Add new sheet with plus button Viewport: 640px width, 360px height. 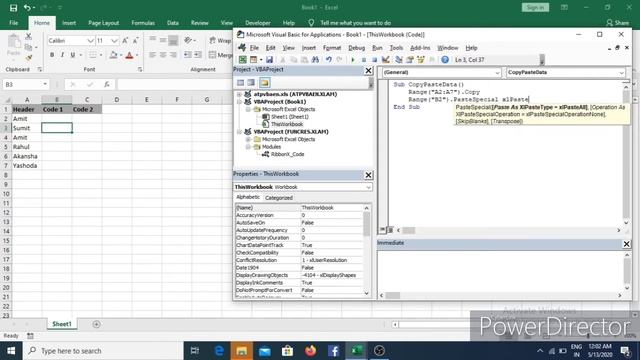96,324
